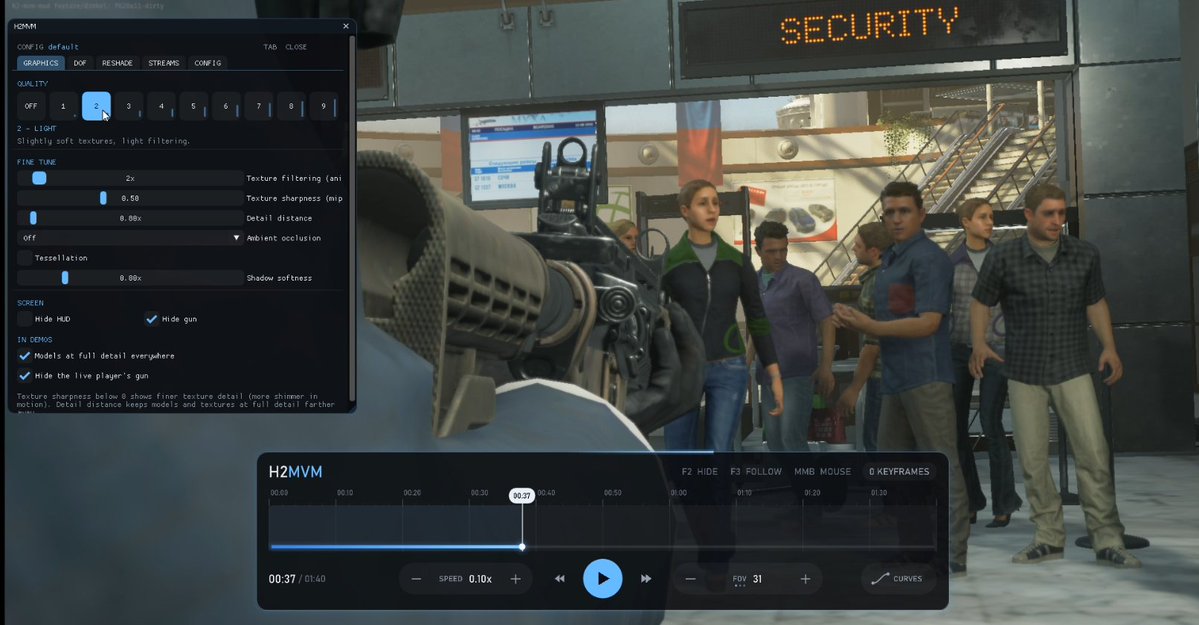Click the timeline at 01:00 mark
The height and width of the screenshot is (625, 1199).
[x=678, y=493]
